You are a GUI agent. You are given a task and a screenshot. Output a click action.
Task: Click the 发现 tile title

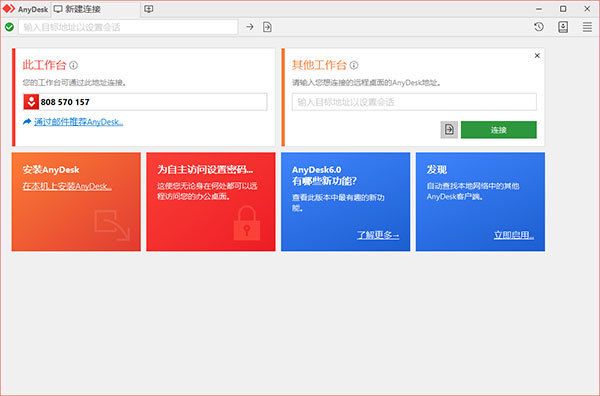click(437, 169)
